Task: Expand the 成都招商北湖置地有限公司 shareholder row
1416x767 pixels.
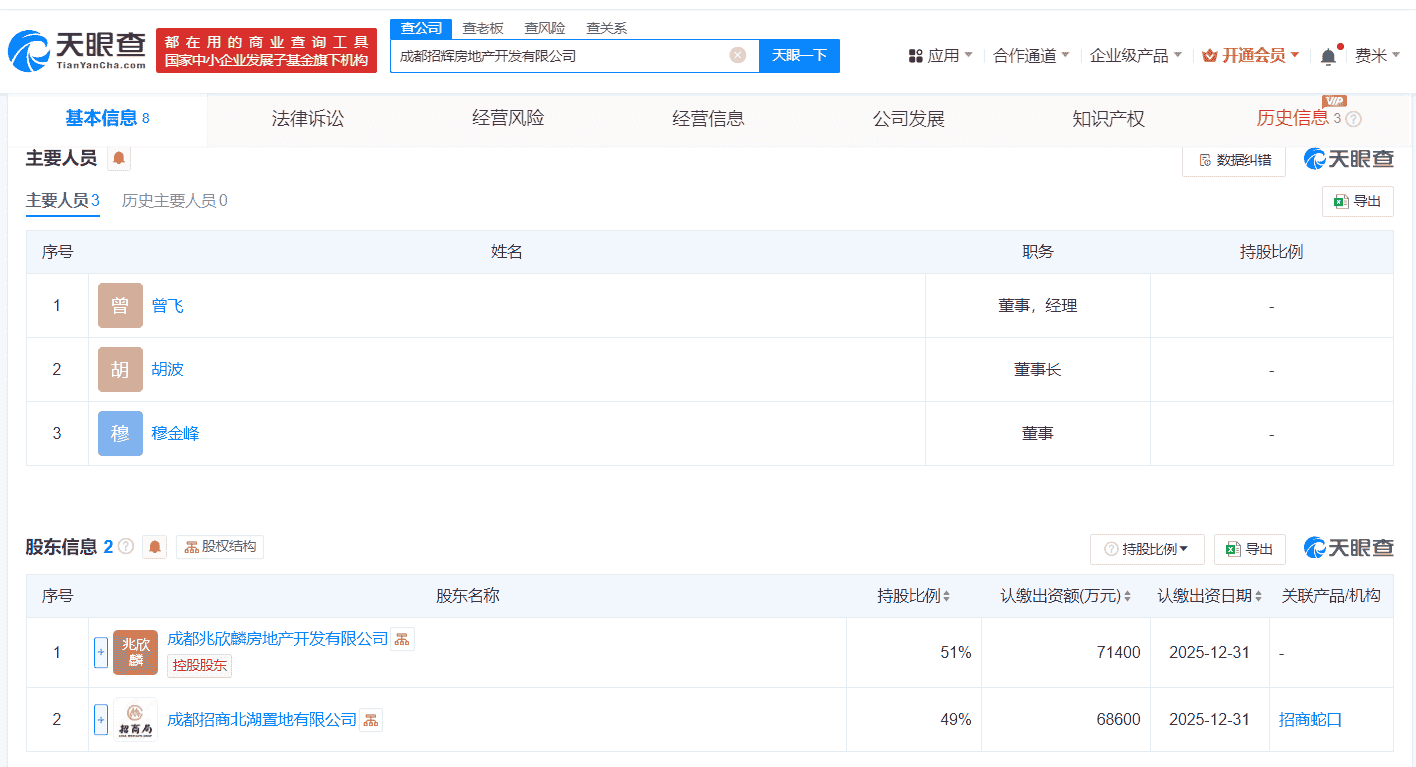Action: point(101,720)
